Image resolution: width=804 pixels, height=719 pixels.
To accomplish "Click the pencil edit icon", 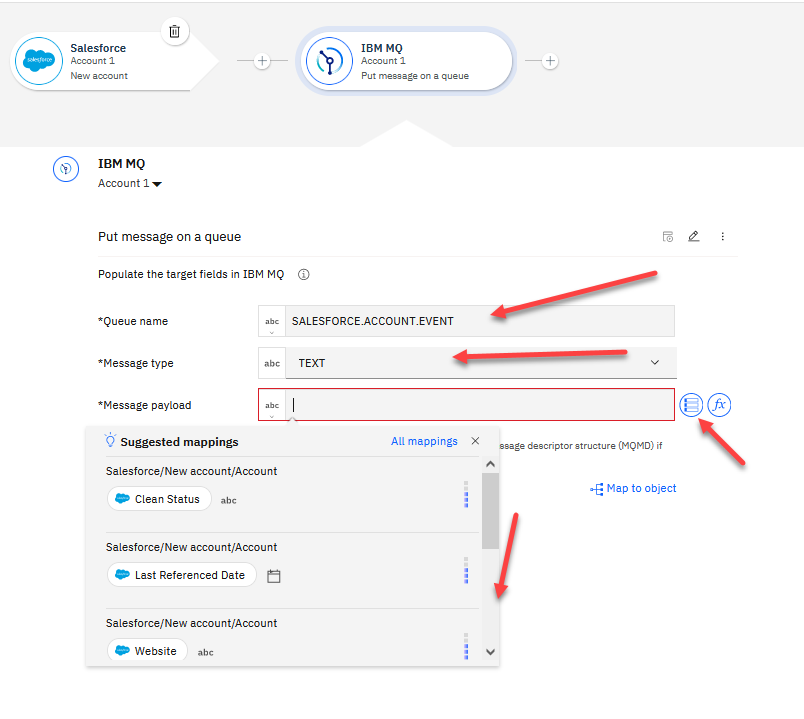I will tap(694, 237).
